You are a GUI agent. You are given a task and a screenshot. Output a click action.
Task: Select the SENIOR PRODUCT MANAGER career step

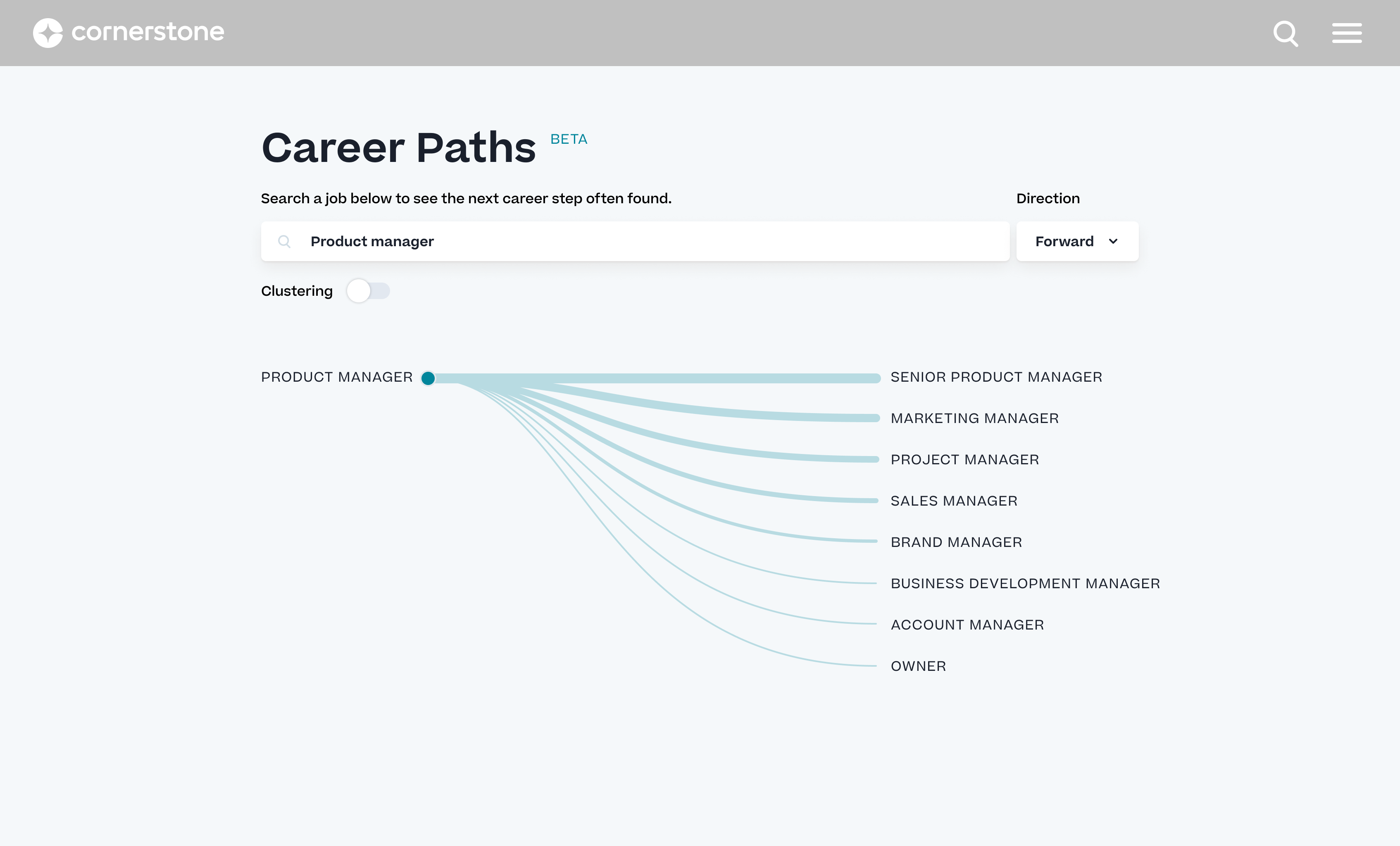point(996,377)
